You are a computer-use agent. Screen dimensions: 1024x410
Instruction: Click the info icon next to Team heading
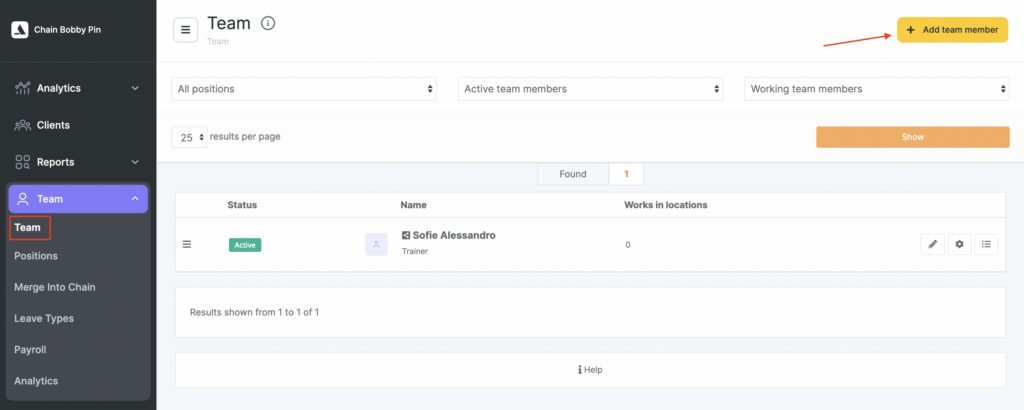point(267,23)
